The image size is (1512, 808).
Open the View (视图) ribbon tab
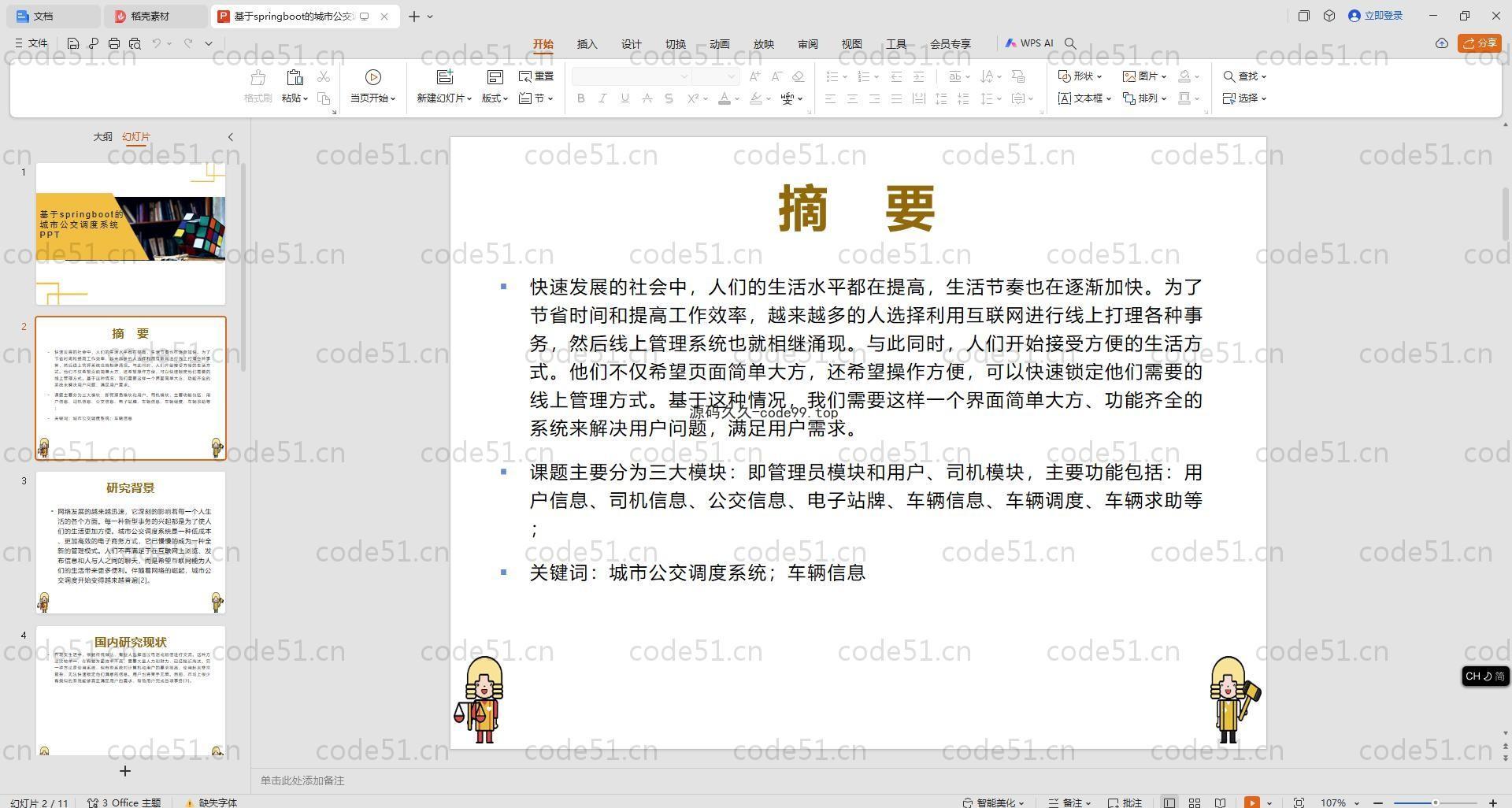pos(852,44)
